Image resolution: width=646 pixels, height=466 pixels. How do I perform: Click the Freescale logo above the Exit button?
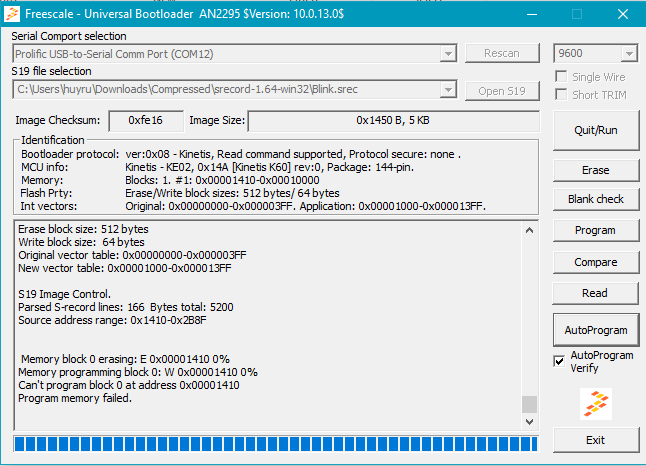pos(596,404)
